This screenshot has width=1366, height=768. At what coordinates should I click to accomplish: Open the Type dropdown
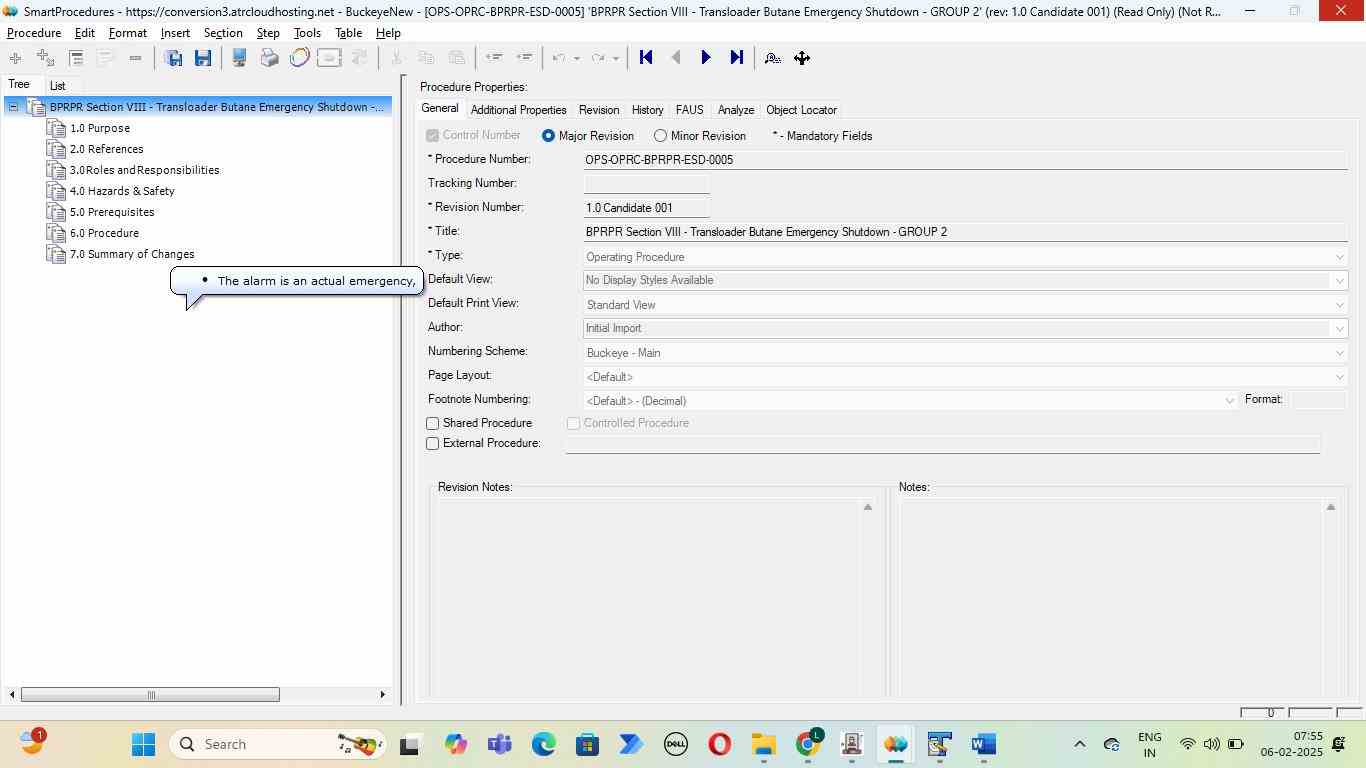(x=1340, y=257)
